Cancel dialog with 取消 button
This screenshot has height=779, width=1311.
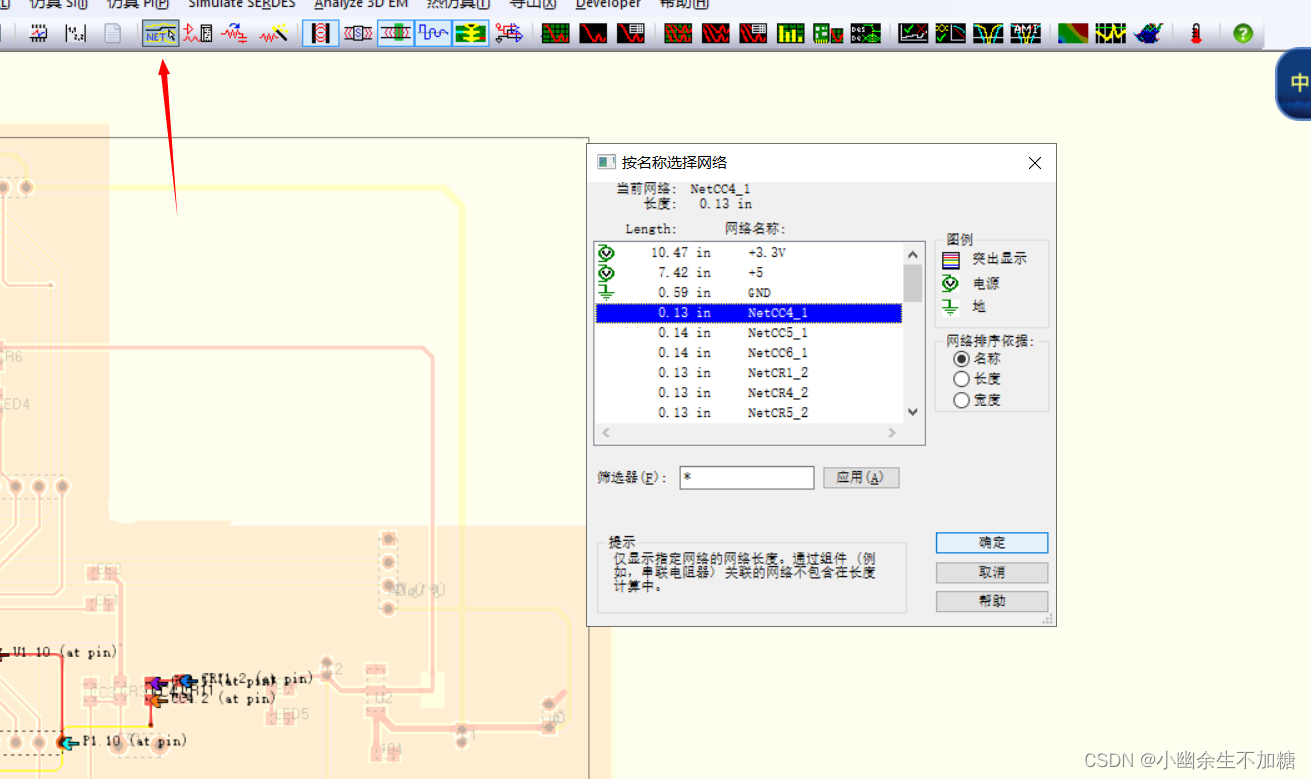tap(992, 572)
